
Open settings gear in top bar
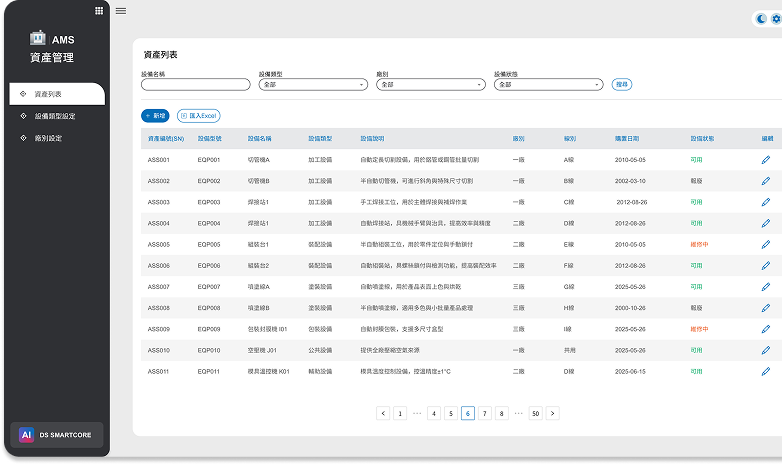pos(776,19)
